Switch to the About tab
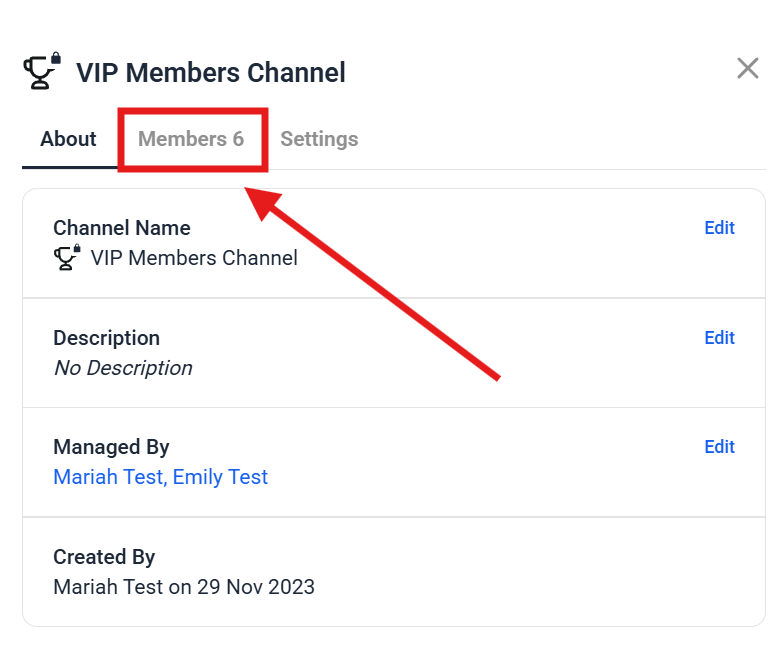The image size is (784, 655). [x=68, y=139]
